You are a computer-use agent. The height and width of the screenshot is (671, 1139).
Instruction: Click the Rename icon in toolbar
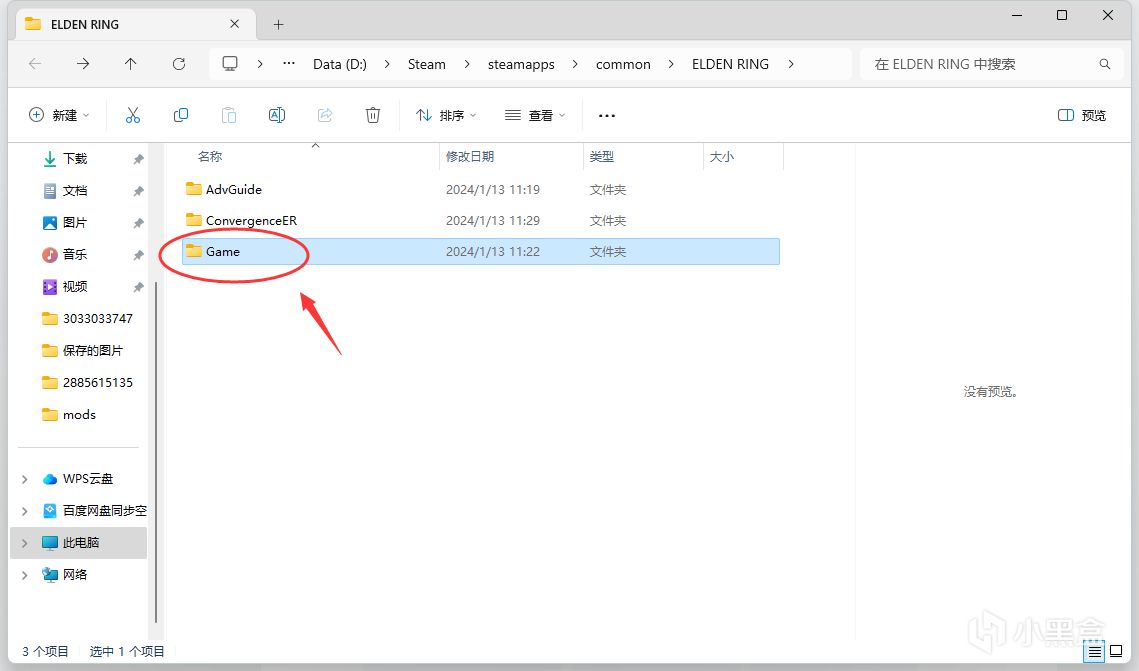277,115
